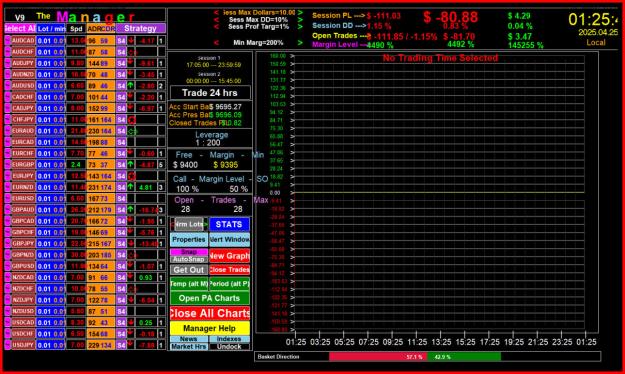Click the Select All header button
This screenshot has height=374, width=625.
point(20,28)
